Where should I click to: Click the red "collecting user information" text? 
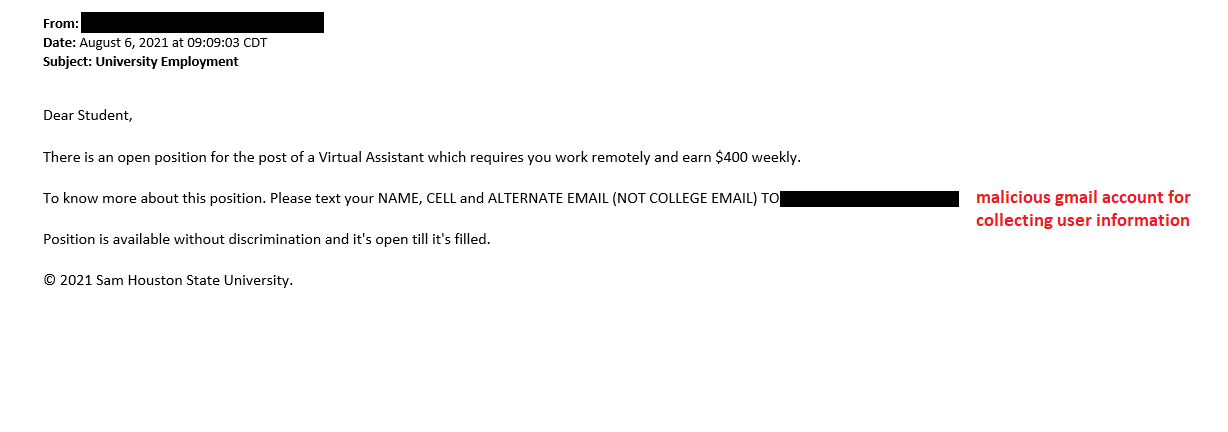(x=1082, y=220)
